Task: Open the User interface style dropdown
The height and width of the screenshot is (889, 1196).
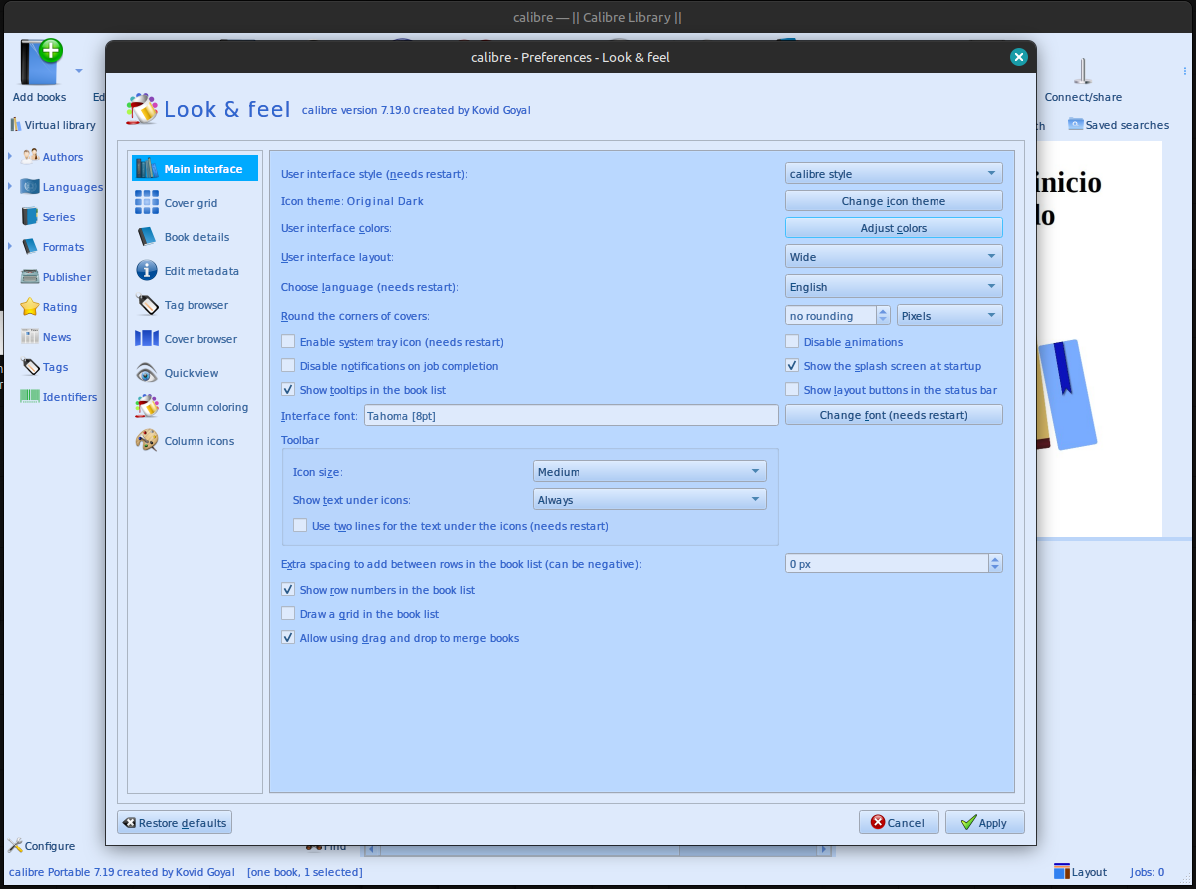Action: tap(893, 174)
